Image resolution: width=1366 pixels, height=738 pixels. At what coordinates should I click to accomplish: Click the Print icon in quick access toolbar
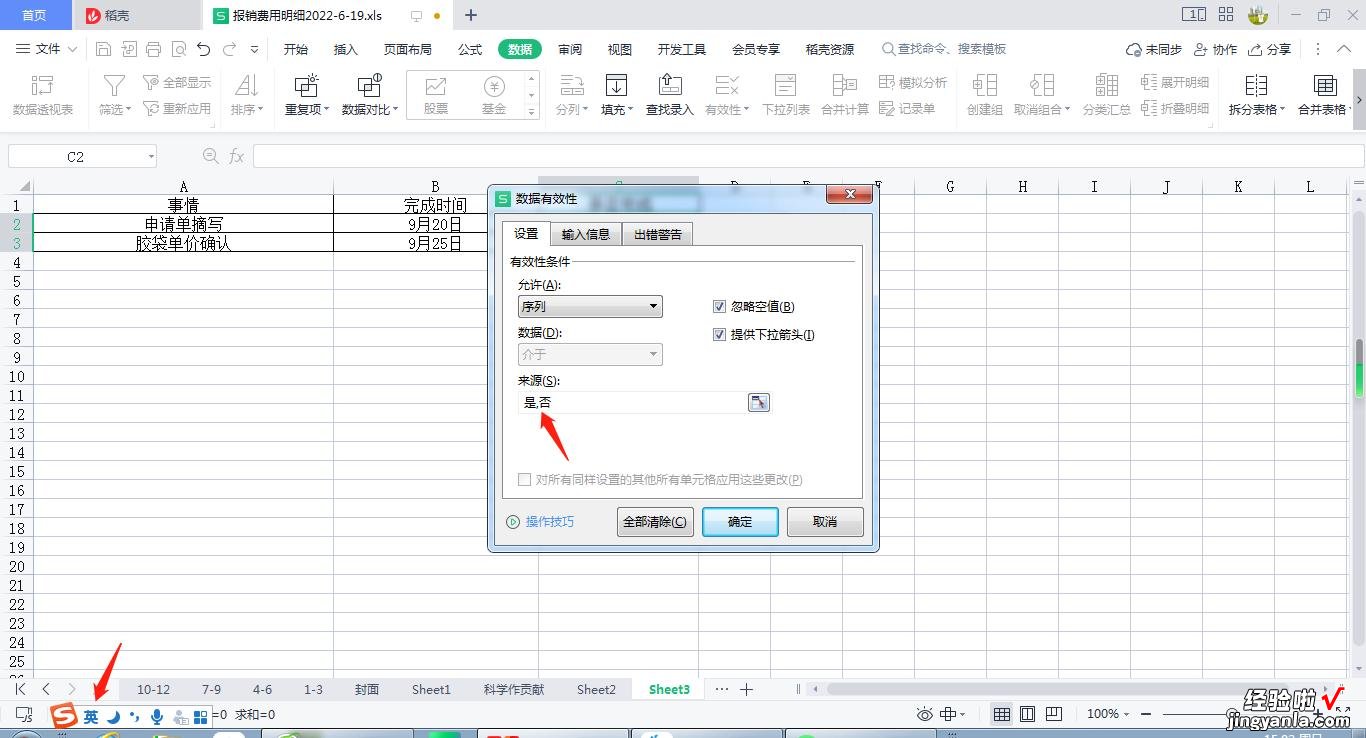(153, 49)
